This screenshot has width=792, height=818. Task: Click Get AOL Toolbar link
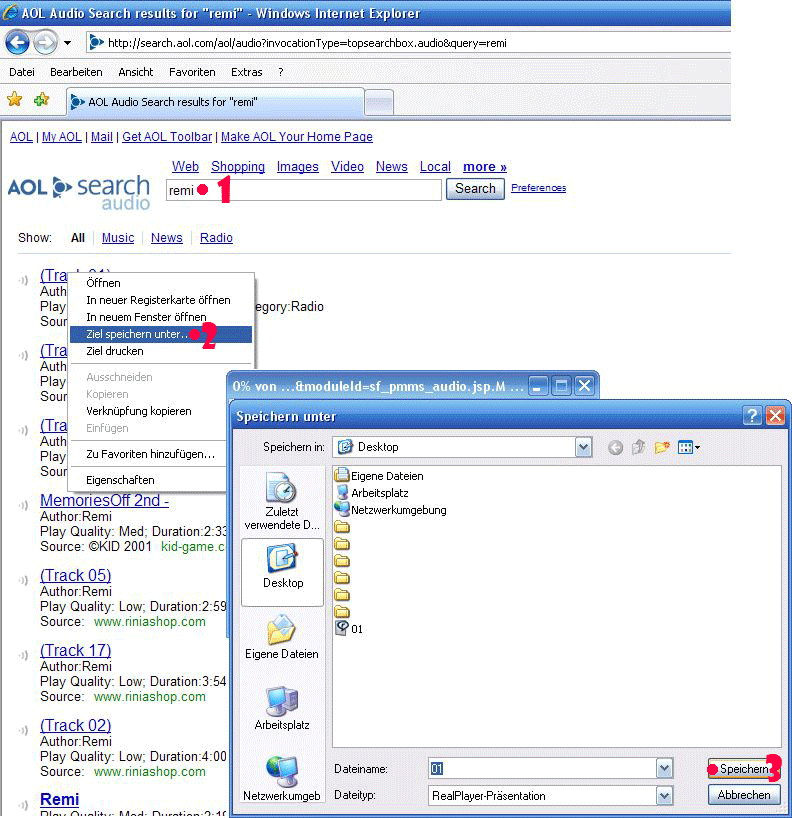click(167, 137)
